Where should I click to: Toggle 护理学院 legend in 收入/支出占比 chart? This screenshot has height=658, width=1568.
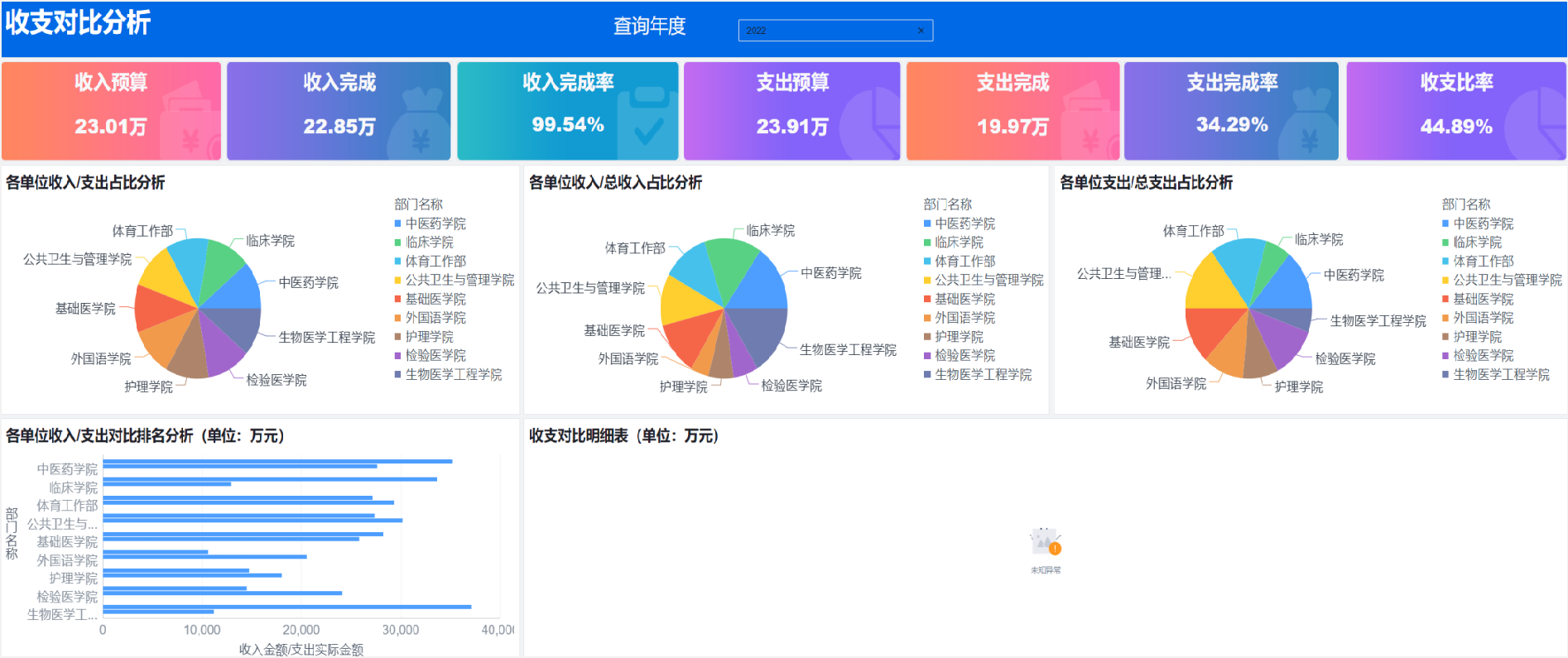[x=424, y=337]
